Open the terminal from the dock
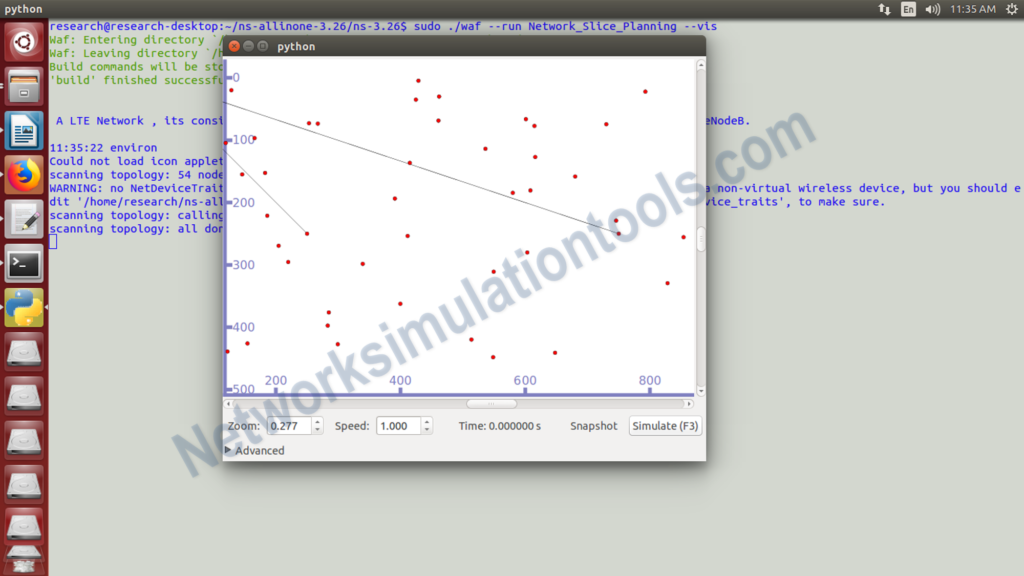This screenshot has height=576, width=1024. [22, 262]
